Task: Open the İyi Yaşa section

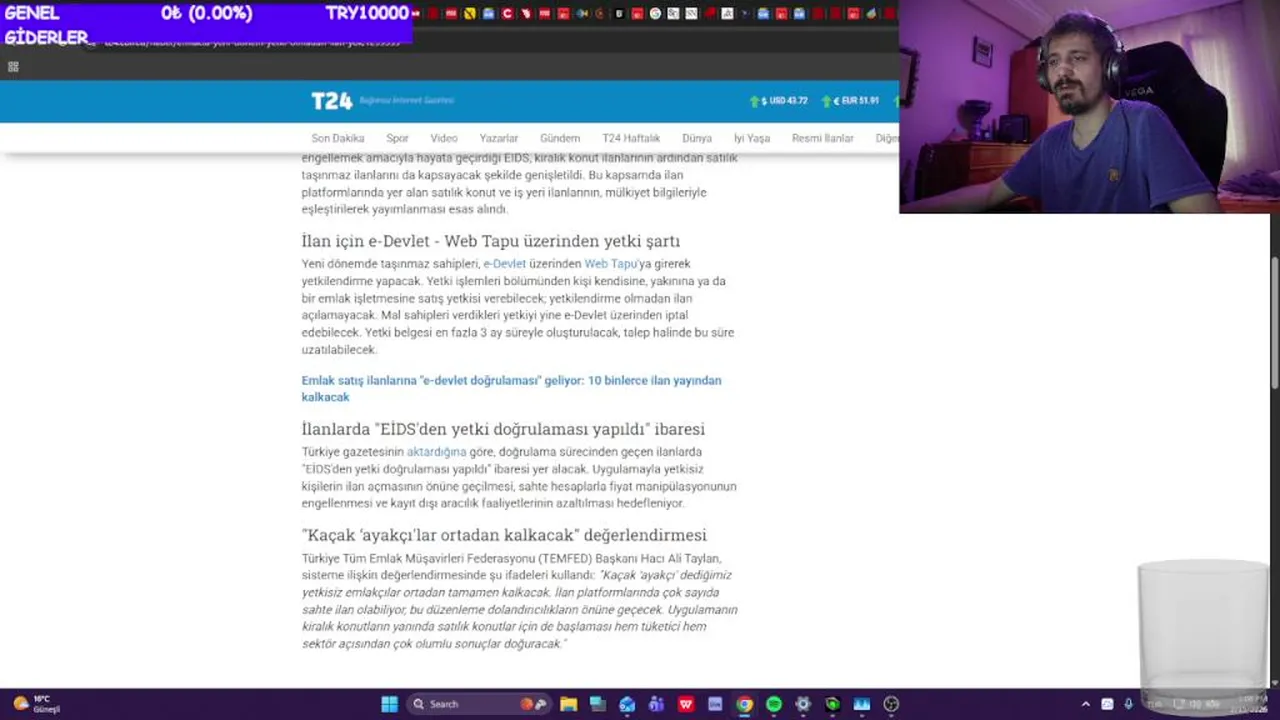Action: 752,138
